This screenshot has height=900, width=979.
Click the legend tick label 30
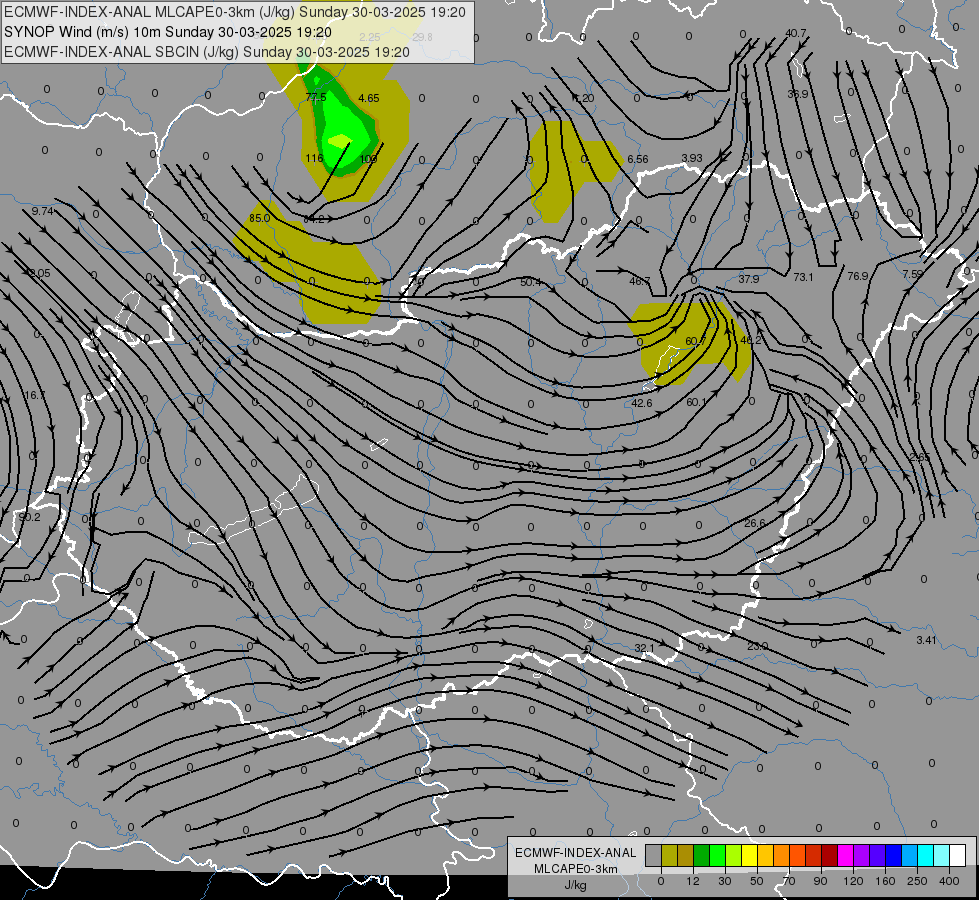(724, 881)
